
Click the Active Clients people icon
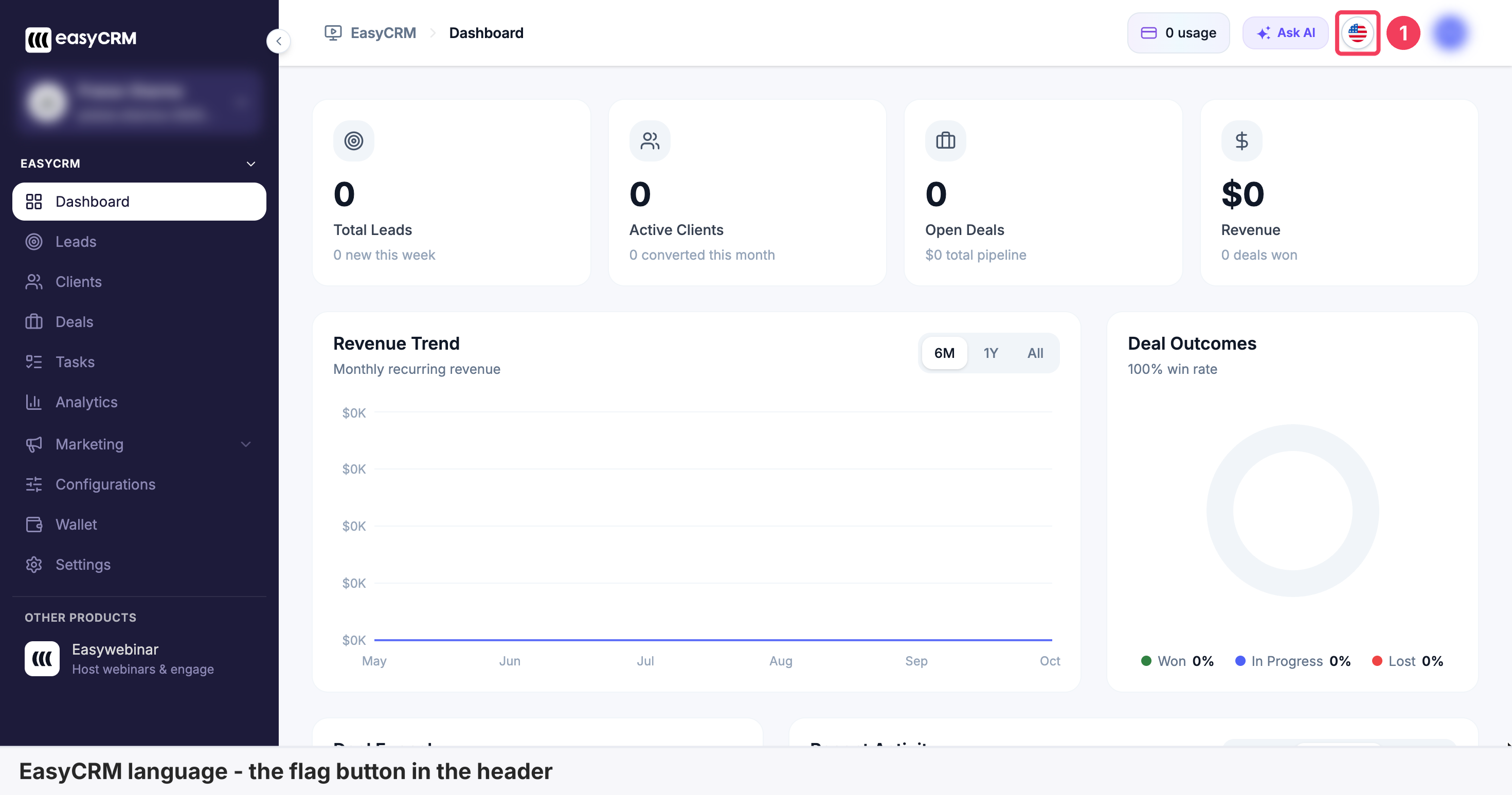tap(650, 141)
